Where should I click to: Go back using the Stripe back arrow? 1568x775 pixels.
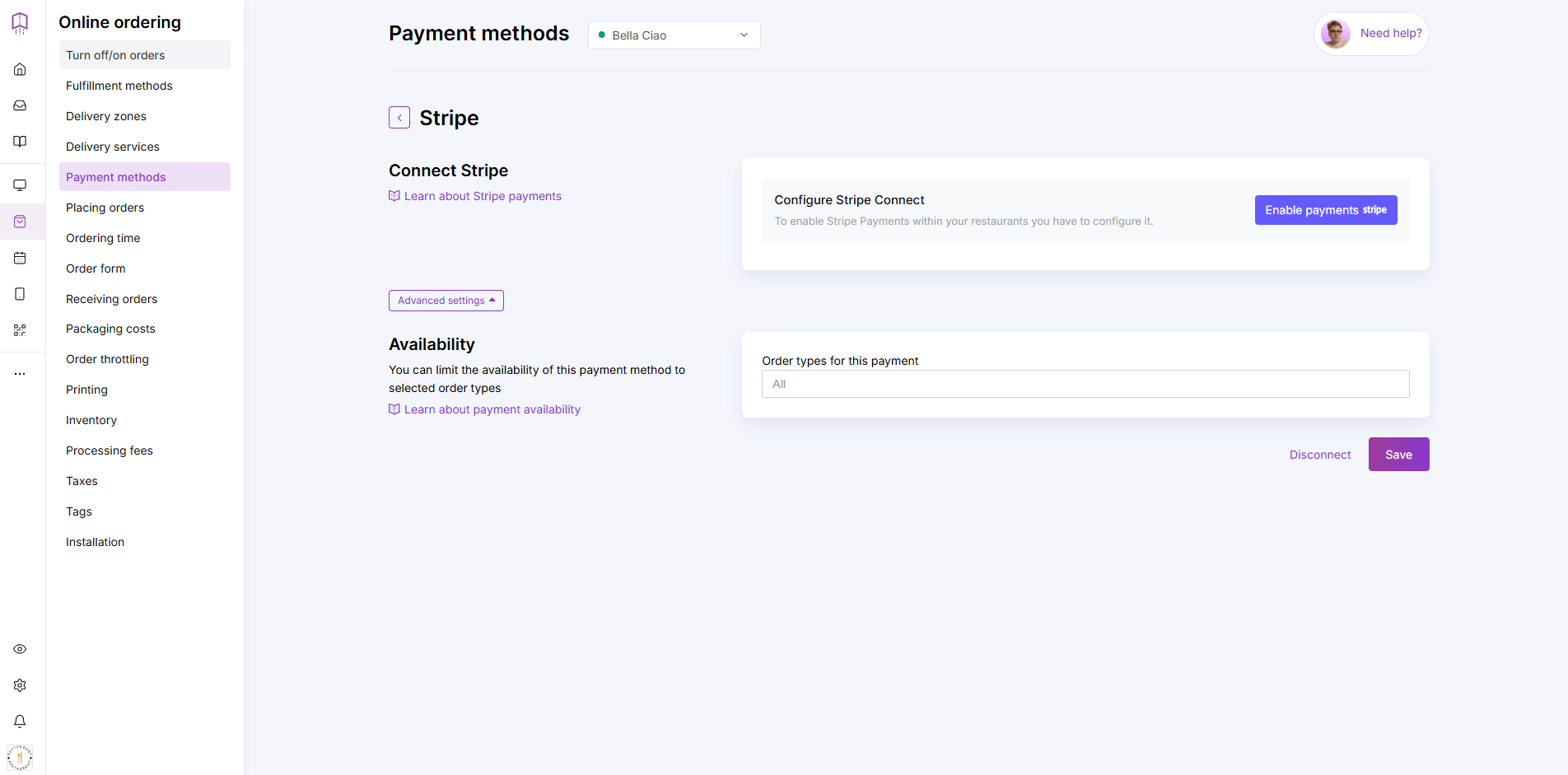[x=399, y=118]
